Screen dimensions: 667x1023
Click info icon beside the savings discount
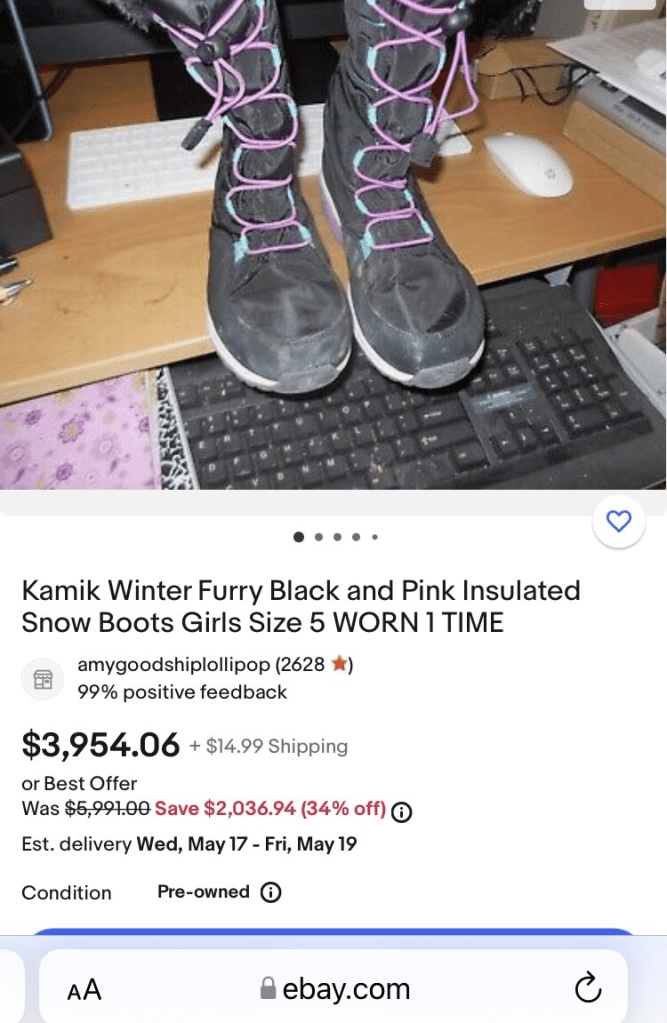click(402, 811)
